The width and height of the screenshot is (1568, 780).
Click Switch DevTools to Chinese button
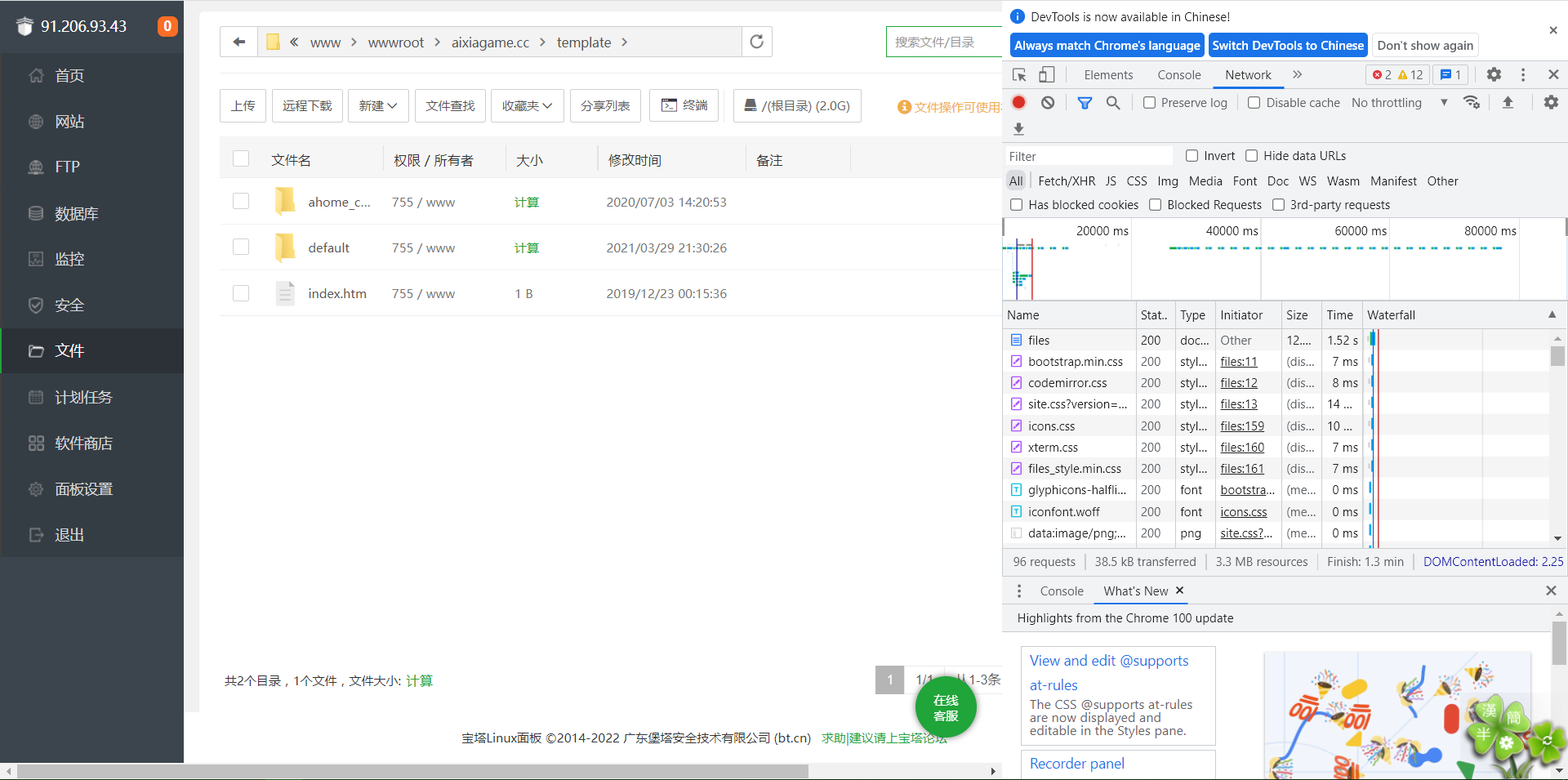pyautogui.click(x=1288, y=45)
